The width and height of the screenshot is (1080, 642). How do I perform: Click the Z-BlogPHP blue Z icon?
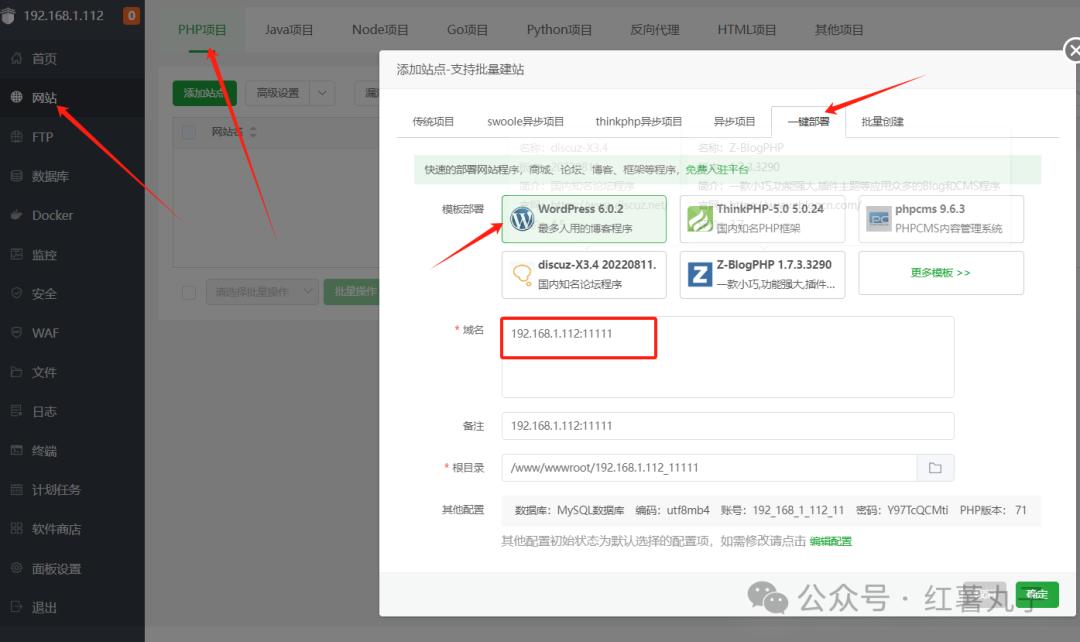tap(700, 275)
